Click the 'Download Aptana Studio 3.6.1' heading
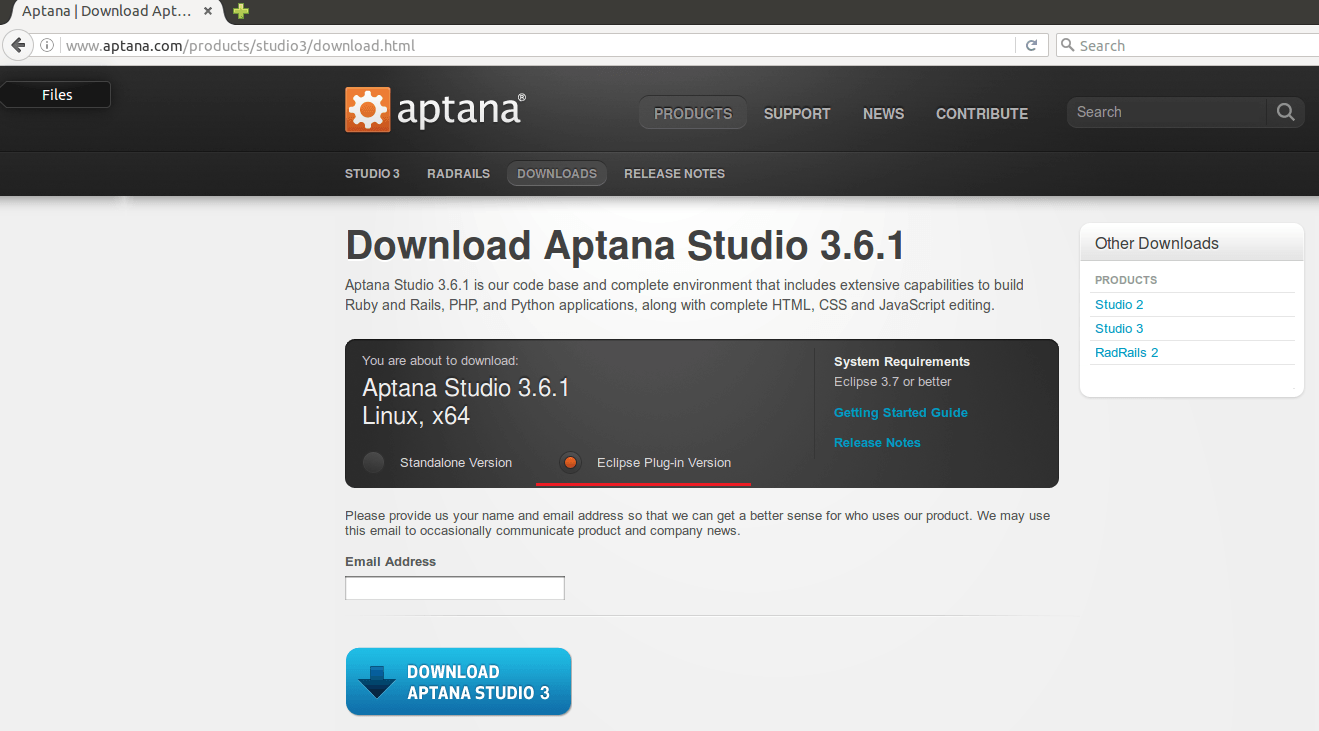Image resolution: width=1319 pixels, height=731 pixels. coord(625,246)
